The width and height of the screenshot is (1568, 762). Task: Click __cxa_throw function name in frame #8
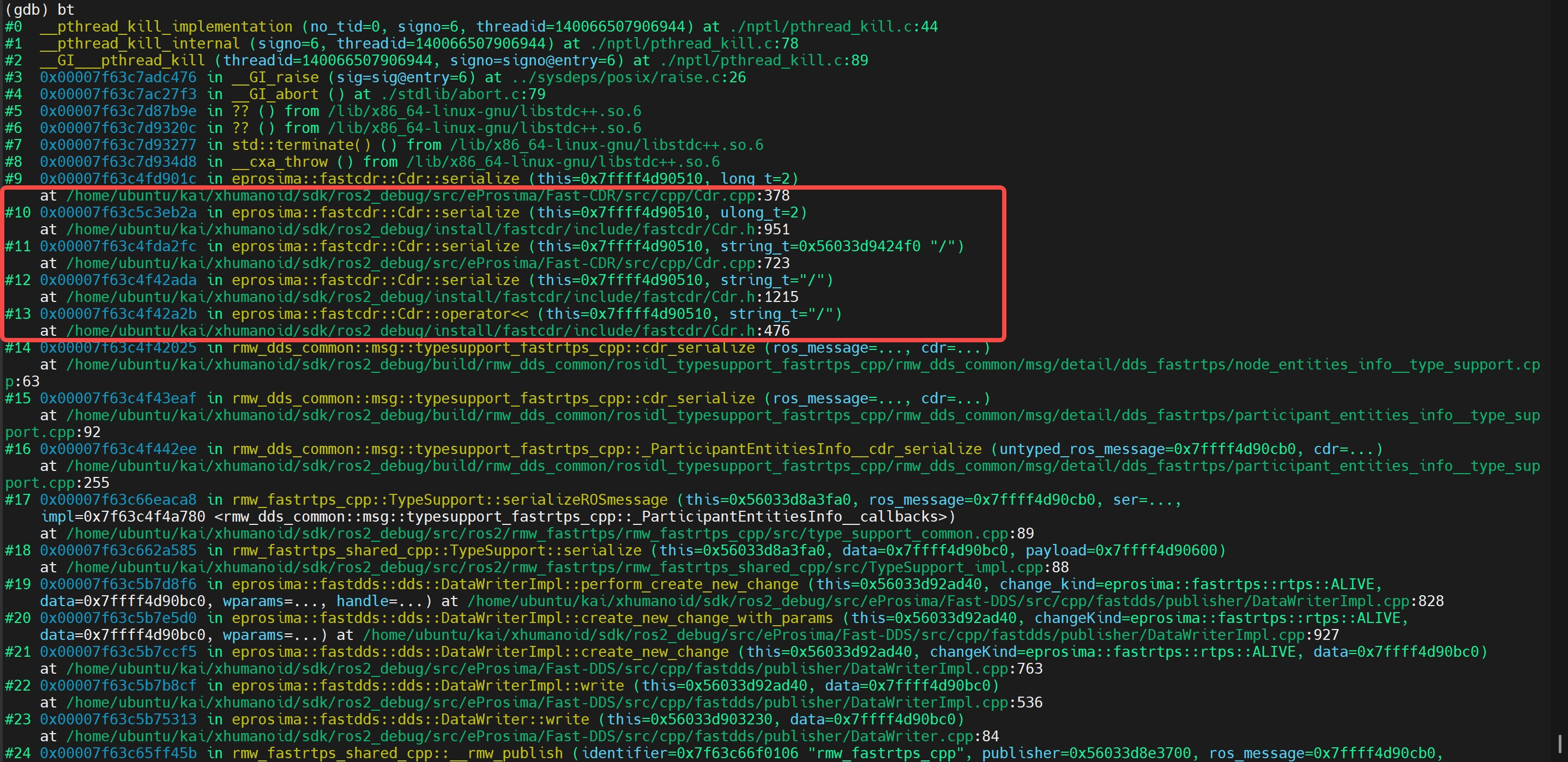pos(280,162)
